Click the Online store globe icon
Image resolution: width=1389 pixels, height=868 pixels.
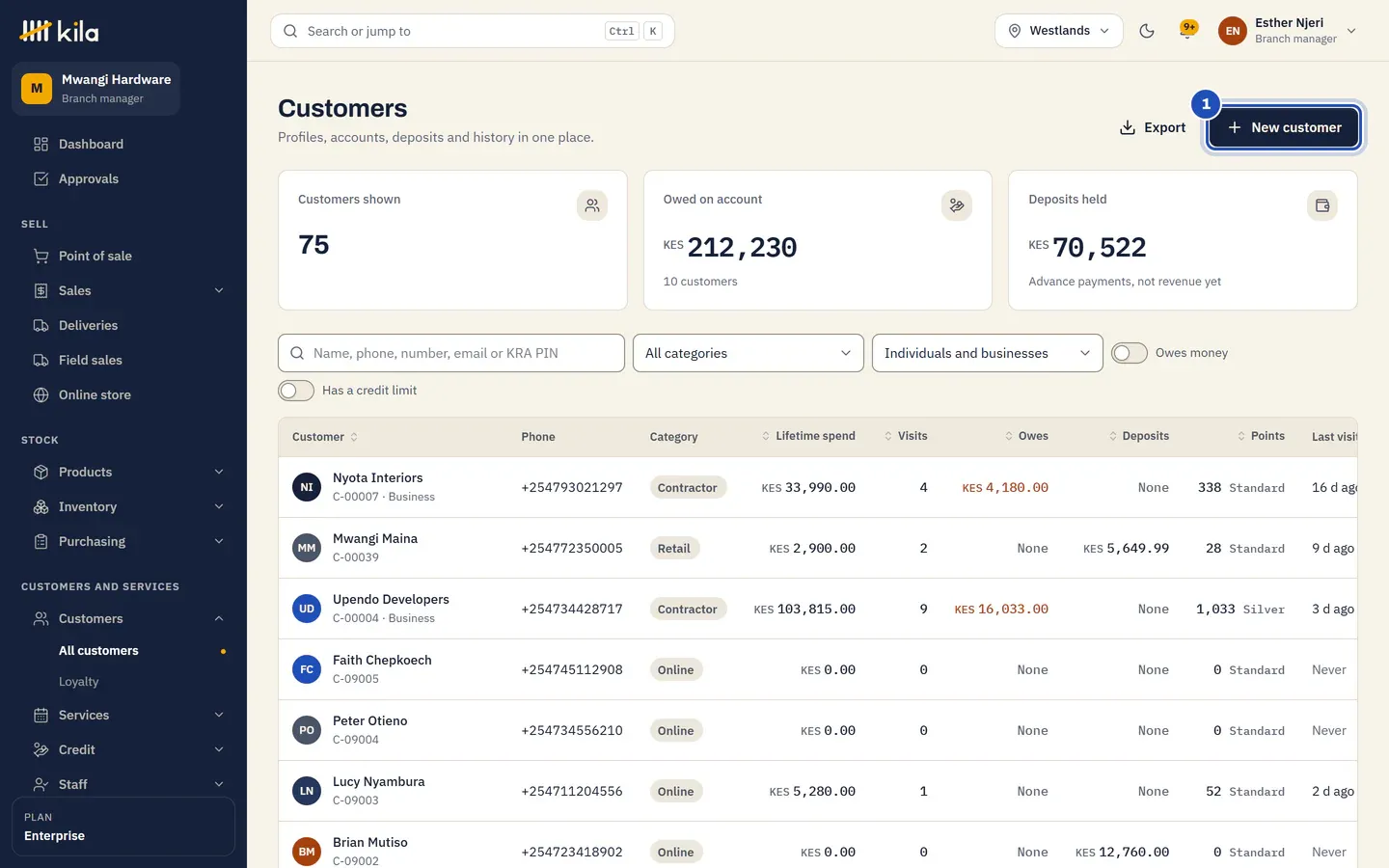tap(41, 394)
